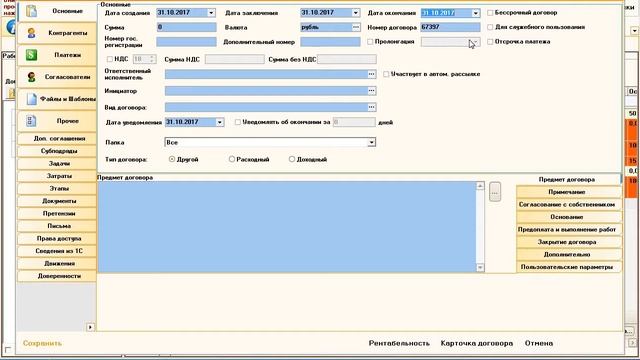640x360 pixels.
Task: Open the Письма tab
Action: point(57,226)
